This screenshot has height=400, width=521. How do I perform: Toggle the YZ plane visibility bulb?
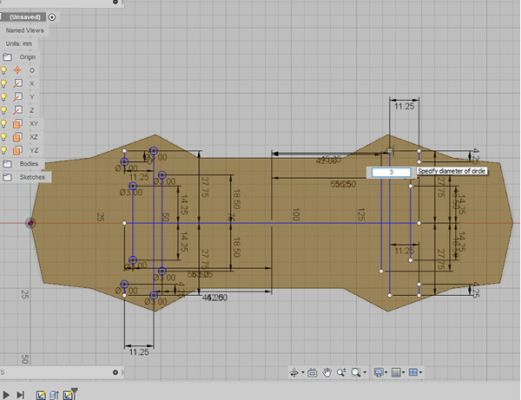pos(4,150)
